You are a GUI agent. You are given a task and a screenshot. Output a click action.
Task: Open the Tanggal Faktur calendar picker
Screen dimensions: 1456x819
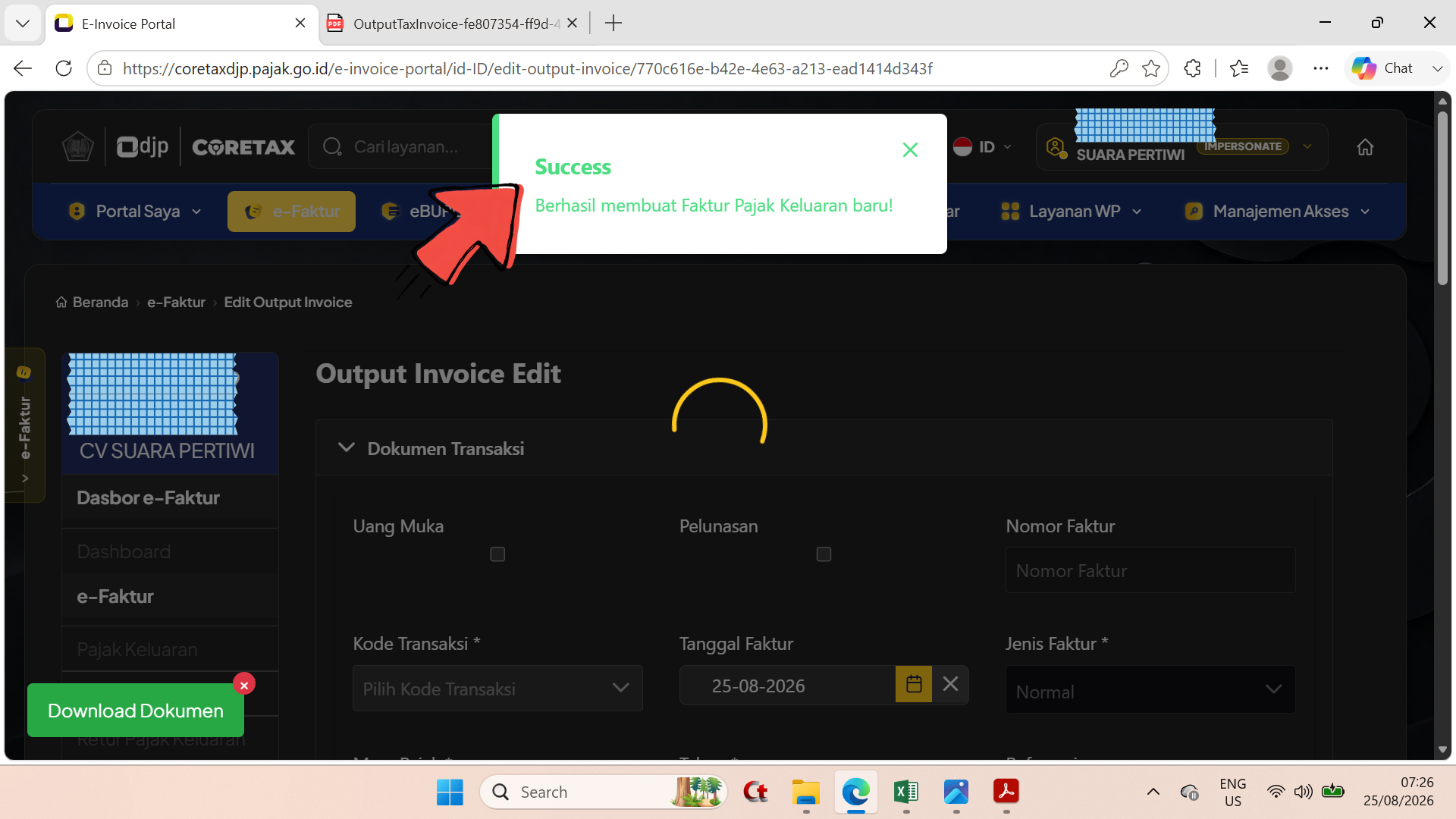pyautogui.click(x=914, y=684)
